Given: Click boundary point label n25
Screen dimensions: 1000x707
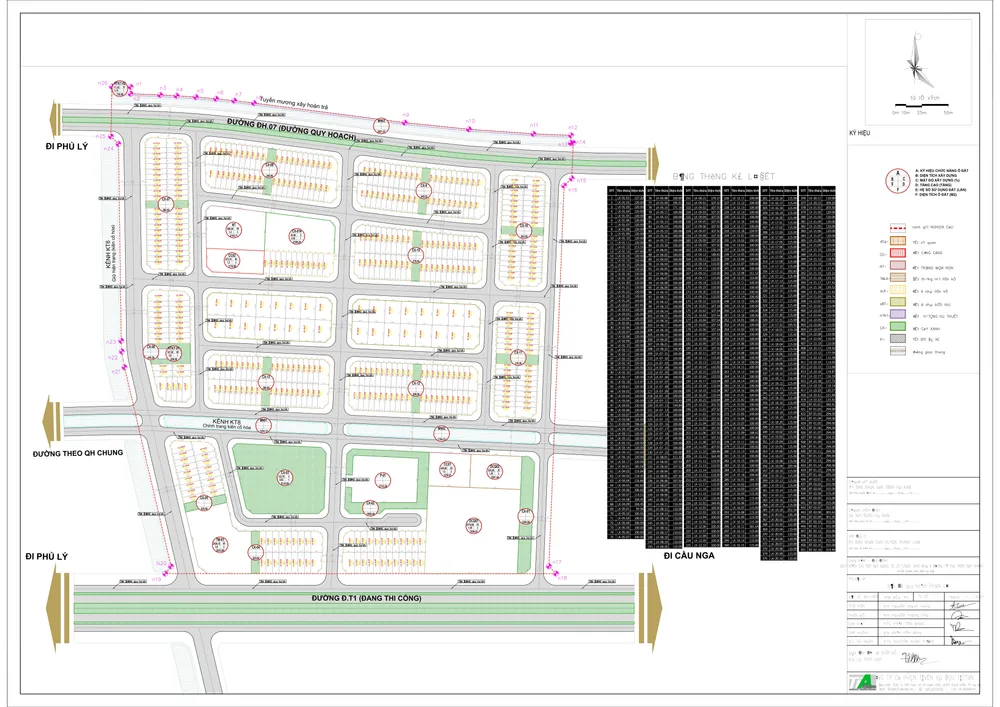Looking at the screenshot, I should [100, 136].
